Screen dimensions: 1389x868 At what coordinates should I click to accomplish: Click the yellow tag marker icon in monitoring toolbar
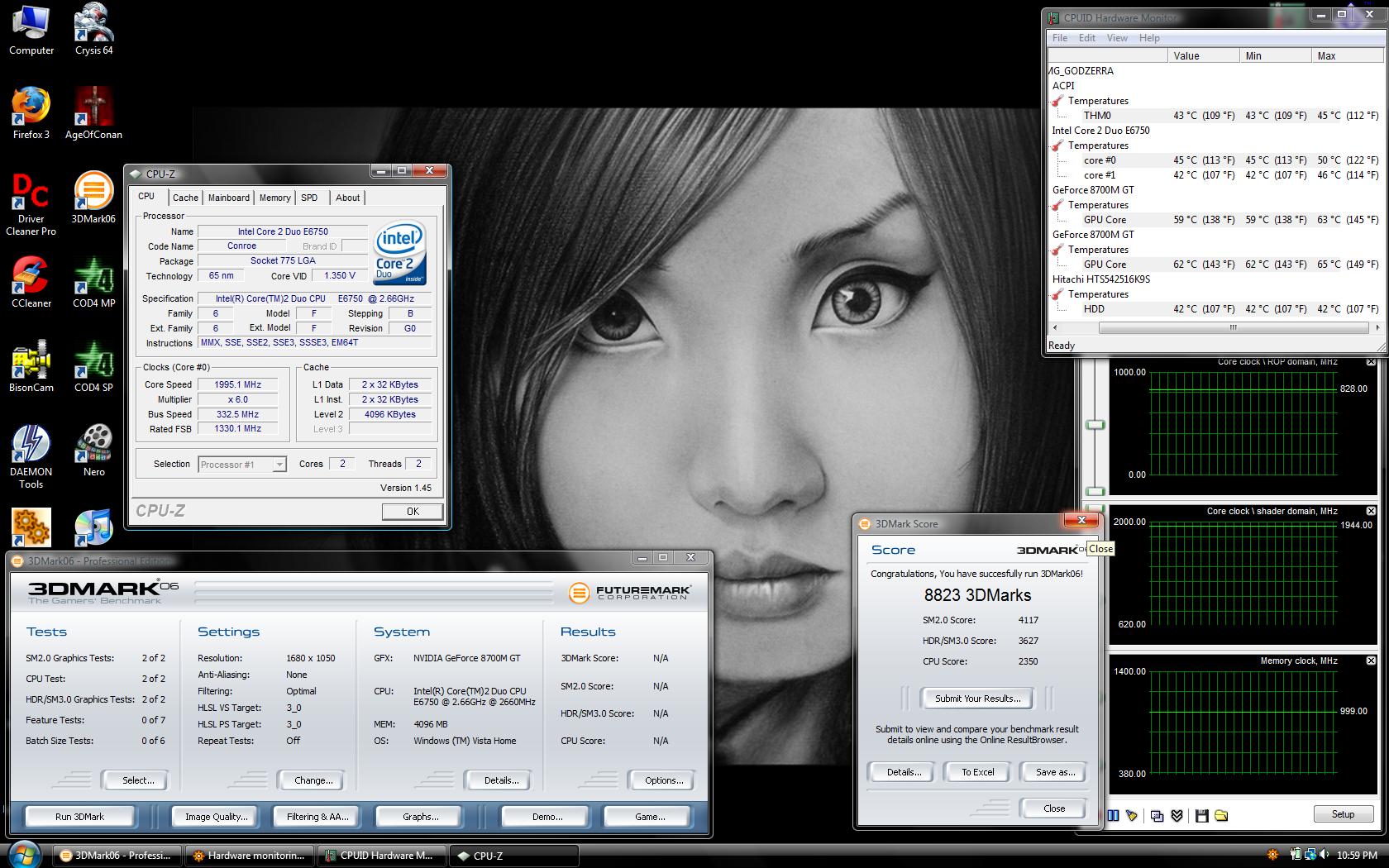click(x=1132, y=815)
